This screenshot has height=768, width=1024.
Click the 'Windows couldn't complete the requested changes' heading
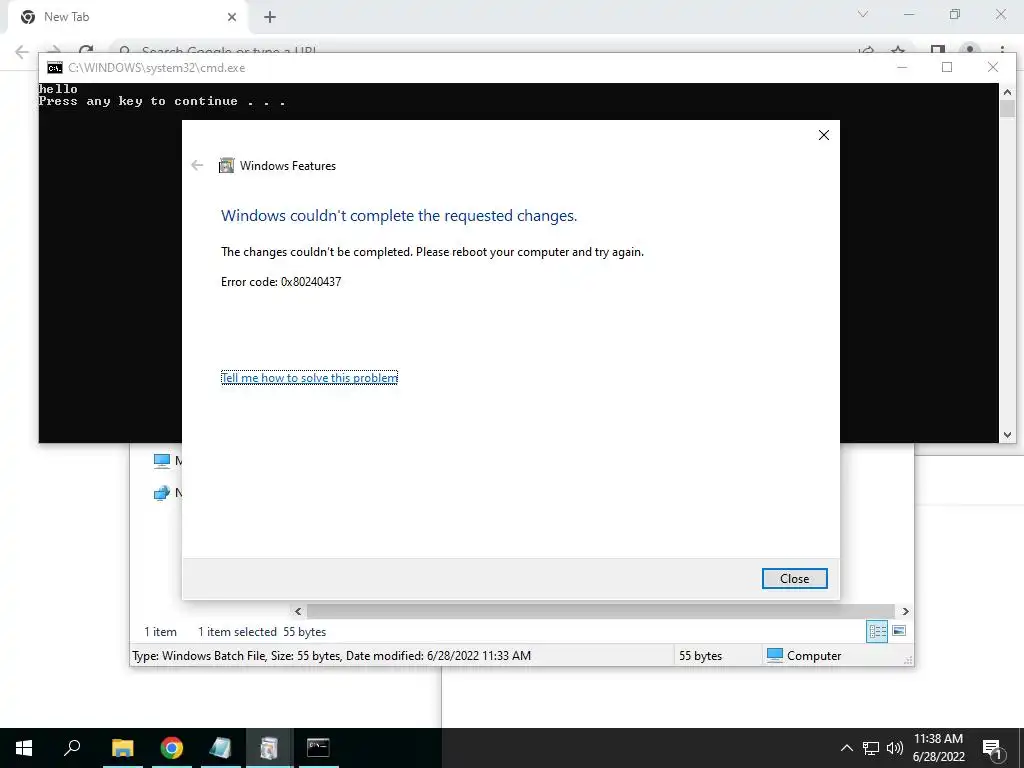pyautogui.click(x=399, y=216)
